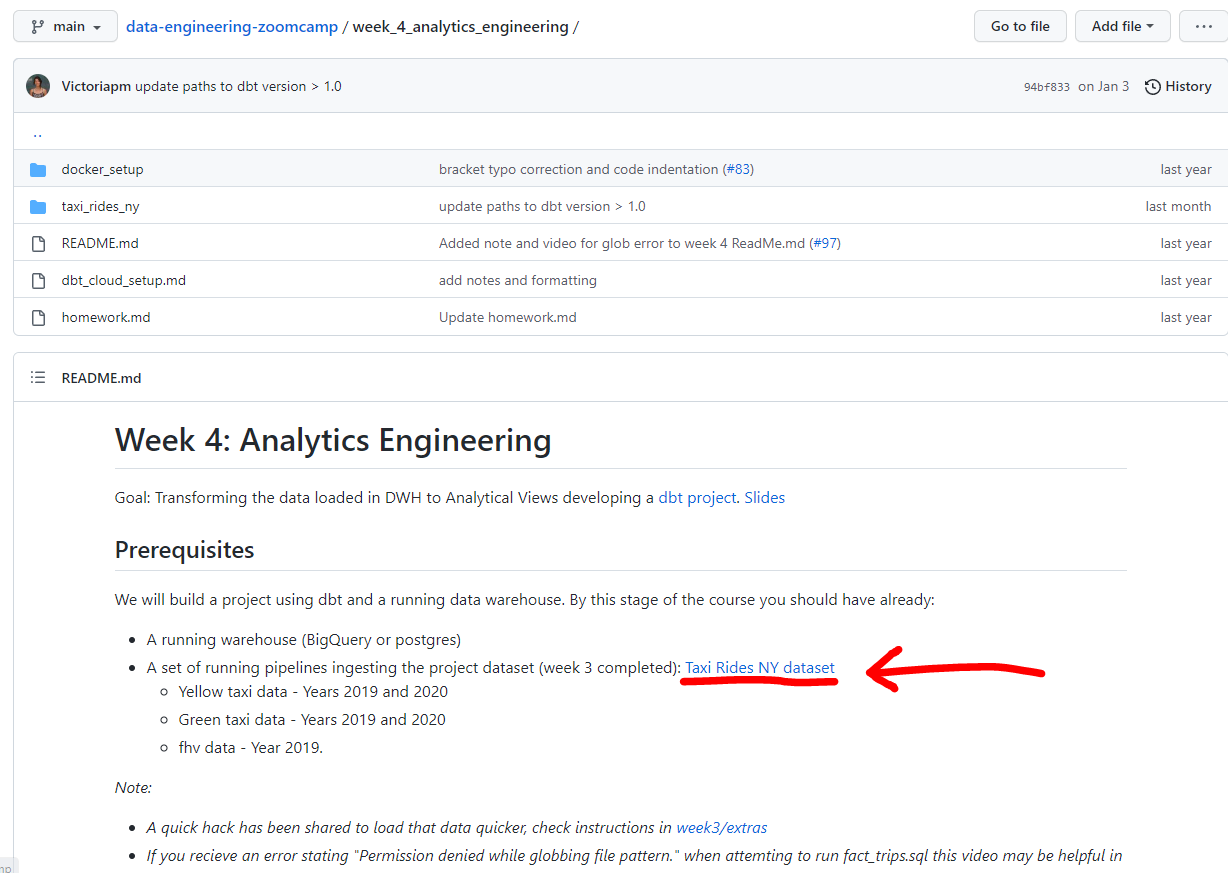Viewport: 1228px width, 873px height.
Task: Open the README table of contents icon
Action: coord(36,377)
